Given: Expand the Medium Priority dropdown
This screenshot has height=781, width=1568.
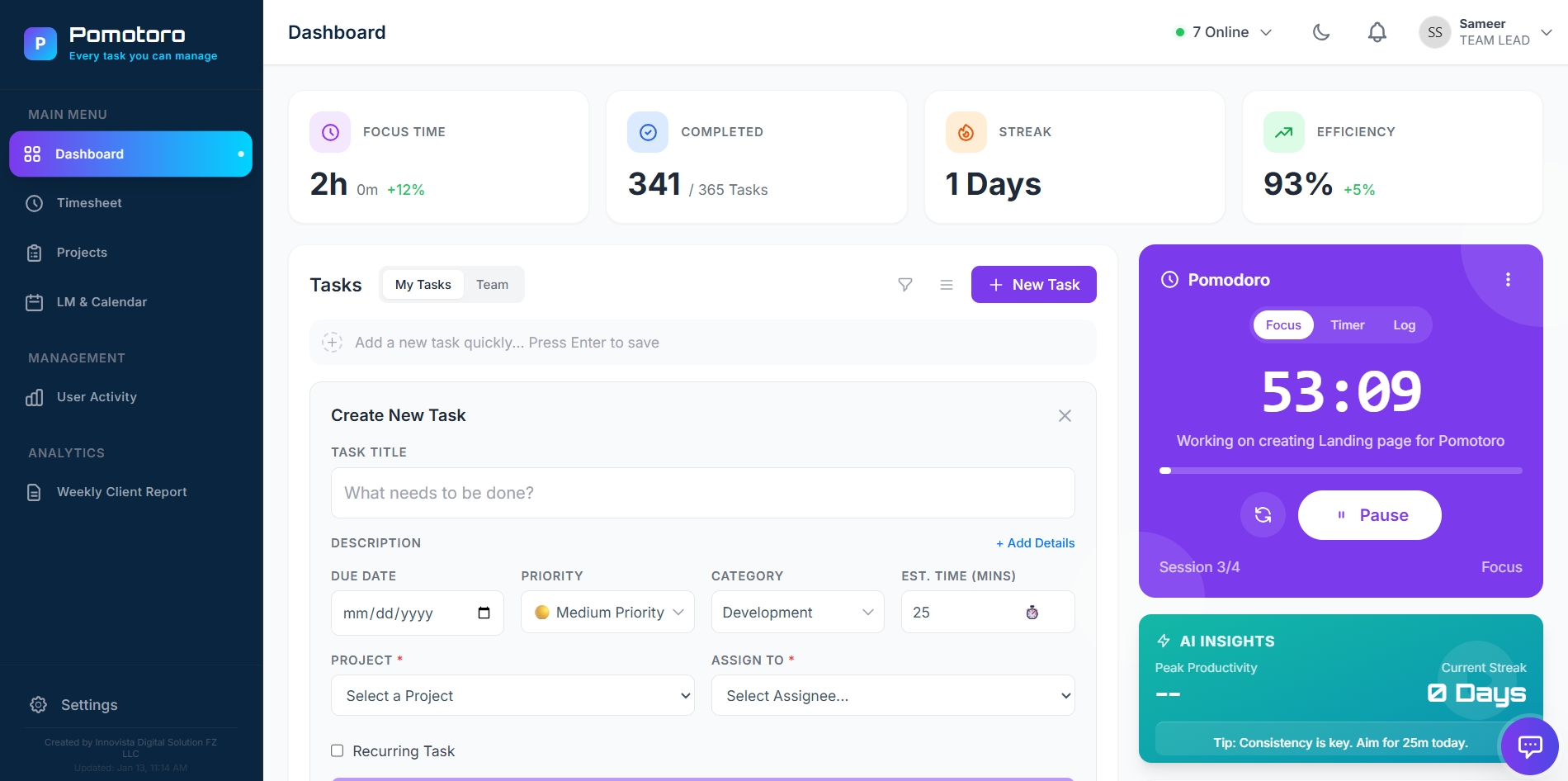Looking at the screenshot, I should click(x=607, y=613).
